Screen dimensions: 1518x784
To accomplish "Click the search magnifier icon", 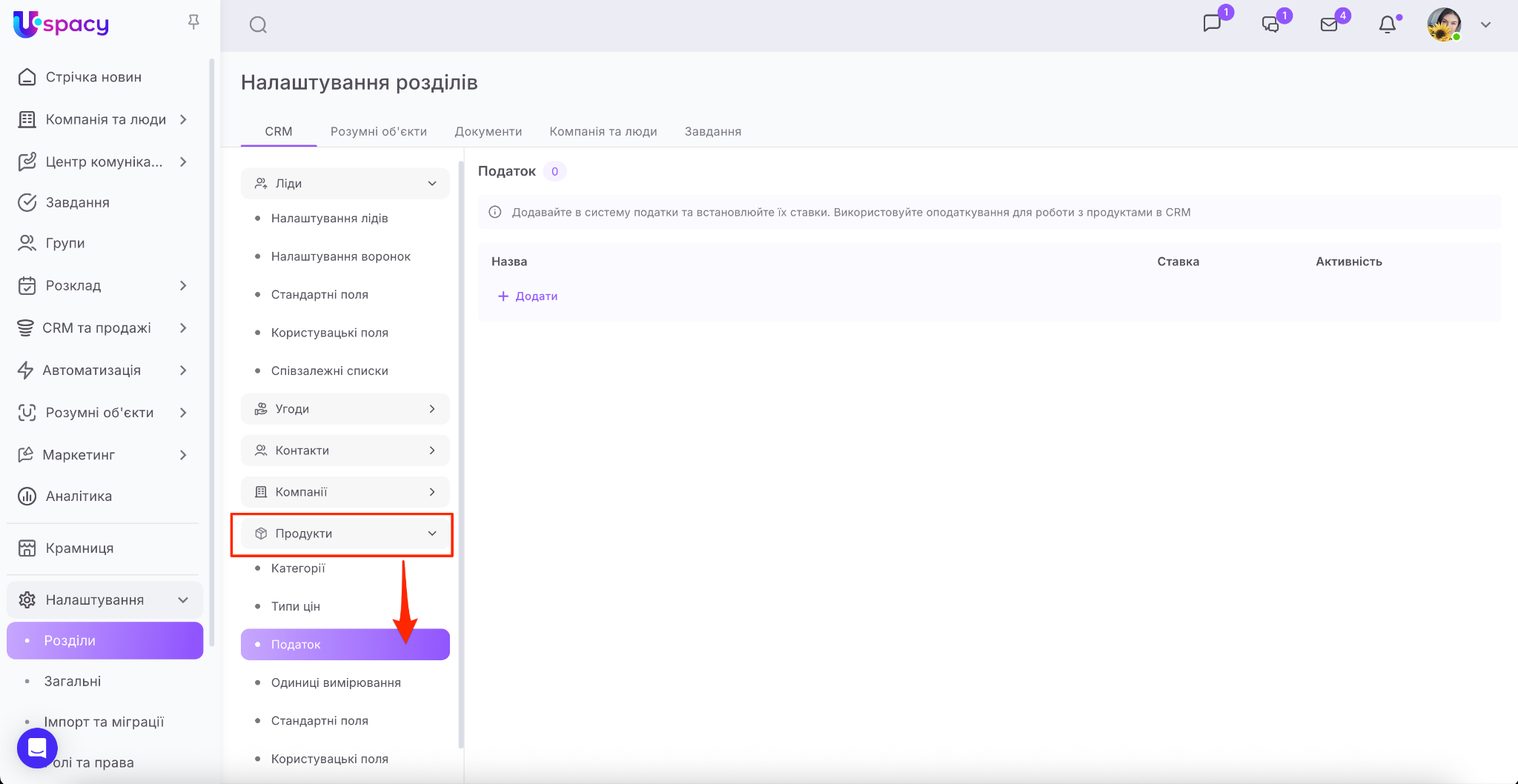I will (258, 25).
